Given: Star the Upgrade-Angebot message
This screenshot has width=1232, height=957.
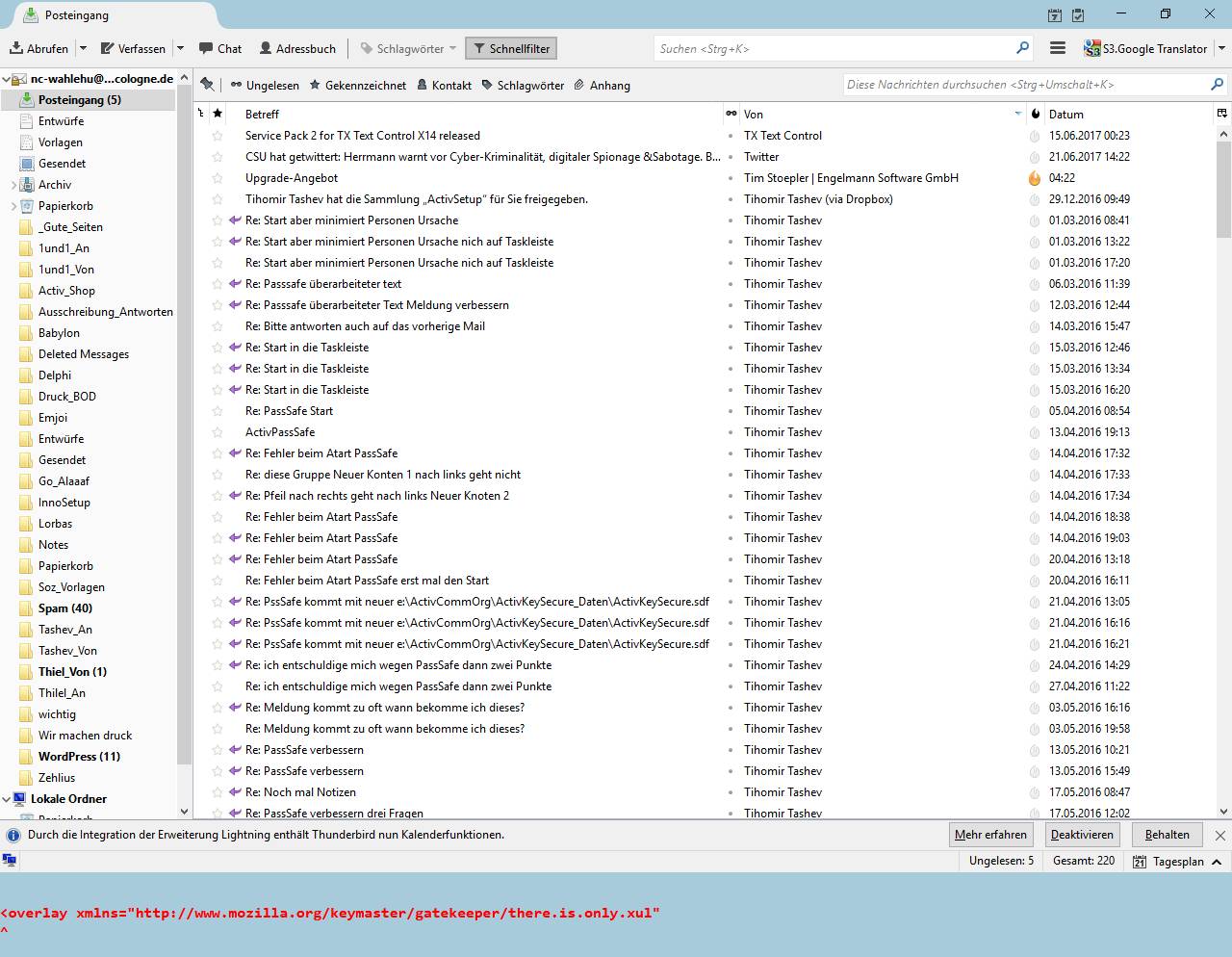Looking at the screenshot, I should point(218,178).
